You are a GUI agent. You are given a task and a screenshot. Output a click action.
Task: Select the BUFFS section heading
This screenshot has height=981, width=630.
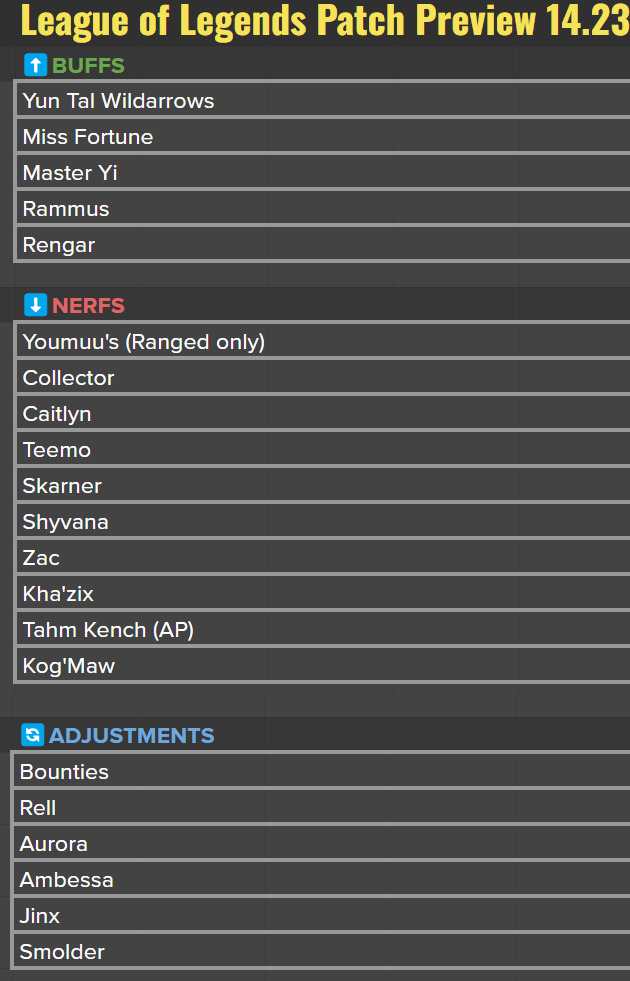88,66
